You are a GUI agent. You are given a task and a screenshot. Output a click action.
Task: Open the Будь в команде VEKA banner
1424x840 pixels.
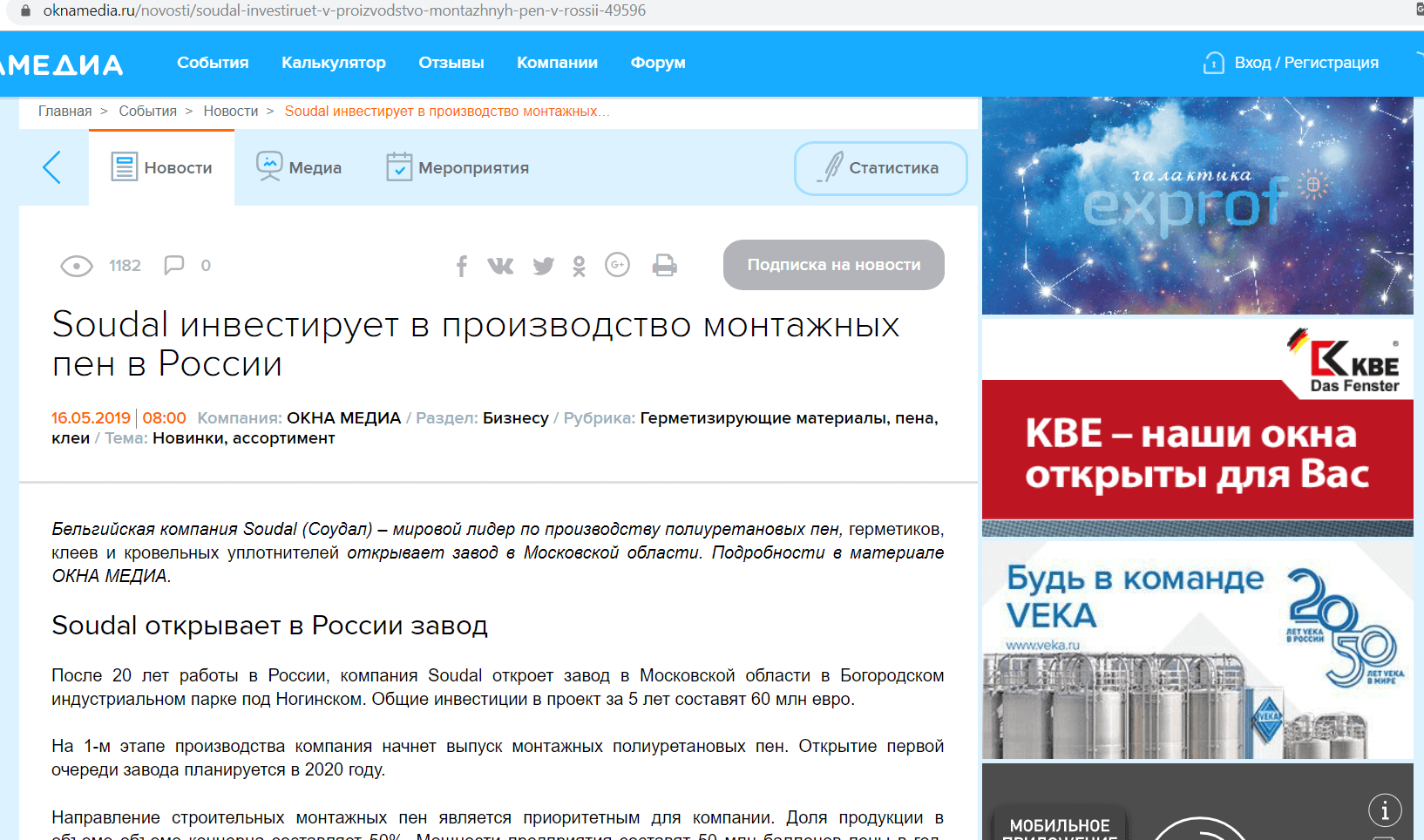[x=1197, y=650]
